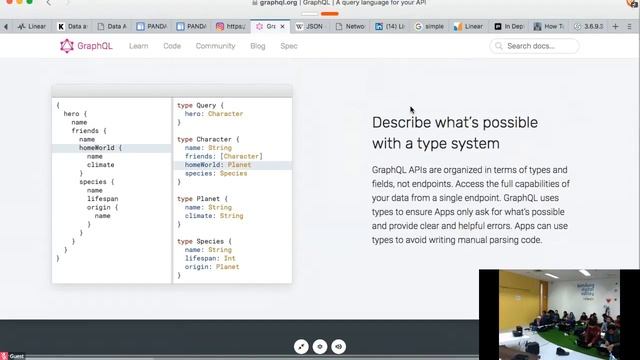Viewport: 640px width, 360px height.
Task: Open the Code navigation link
Action: coord(172,46)
